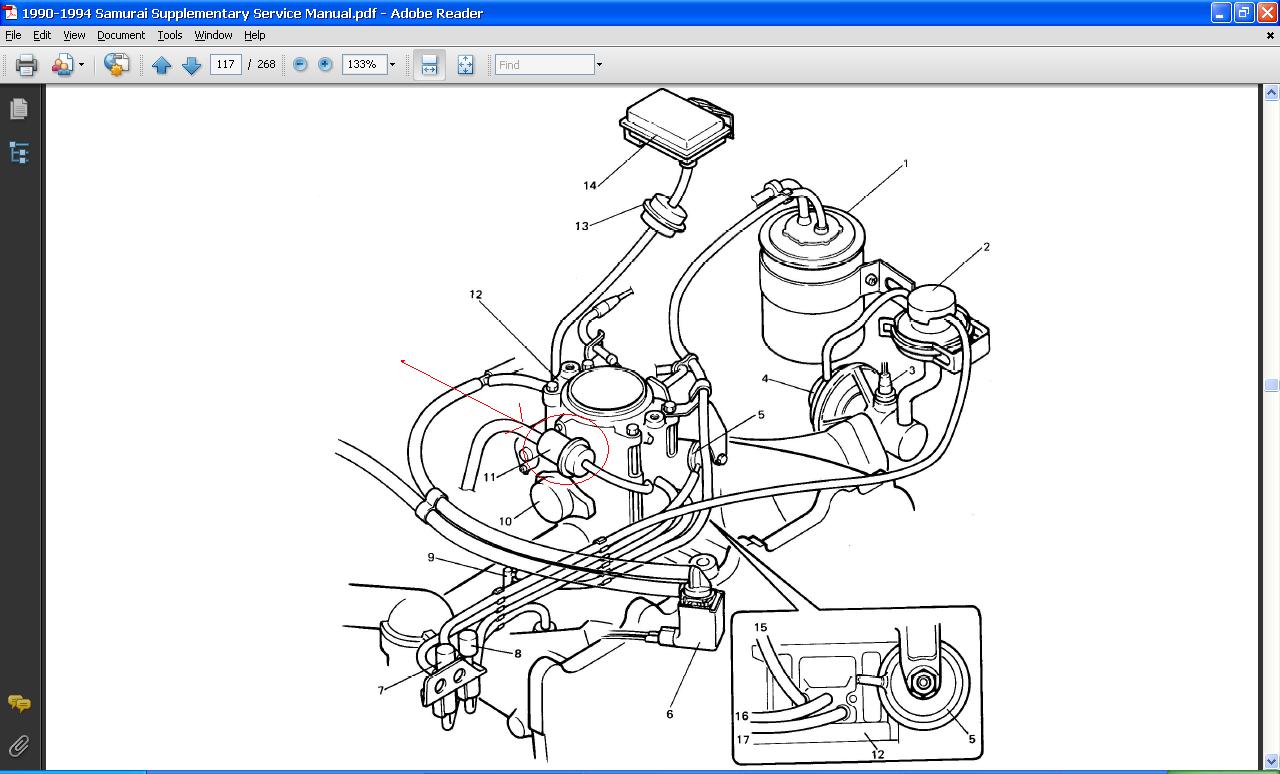Click the zoom in plus button
This screenshot has height=774, width=1280.
325,65
